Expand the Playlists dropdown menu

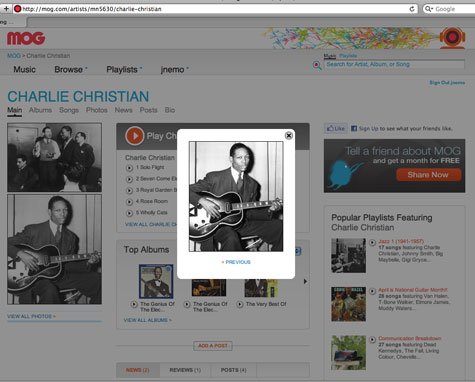[x=124, y=69]
